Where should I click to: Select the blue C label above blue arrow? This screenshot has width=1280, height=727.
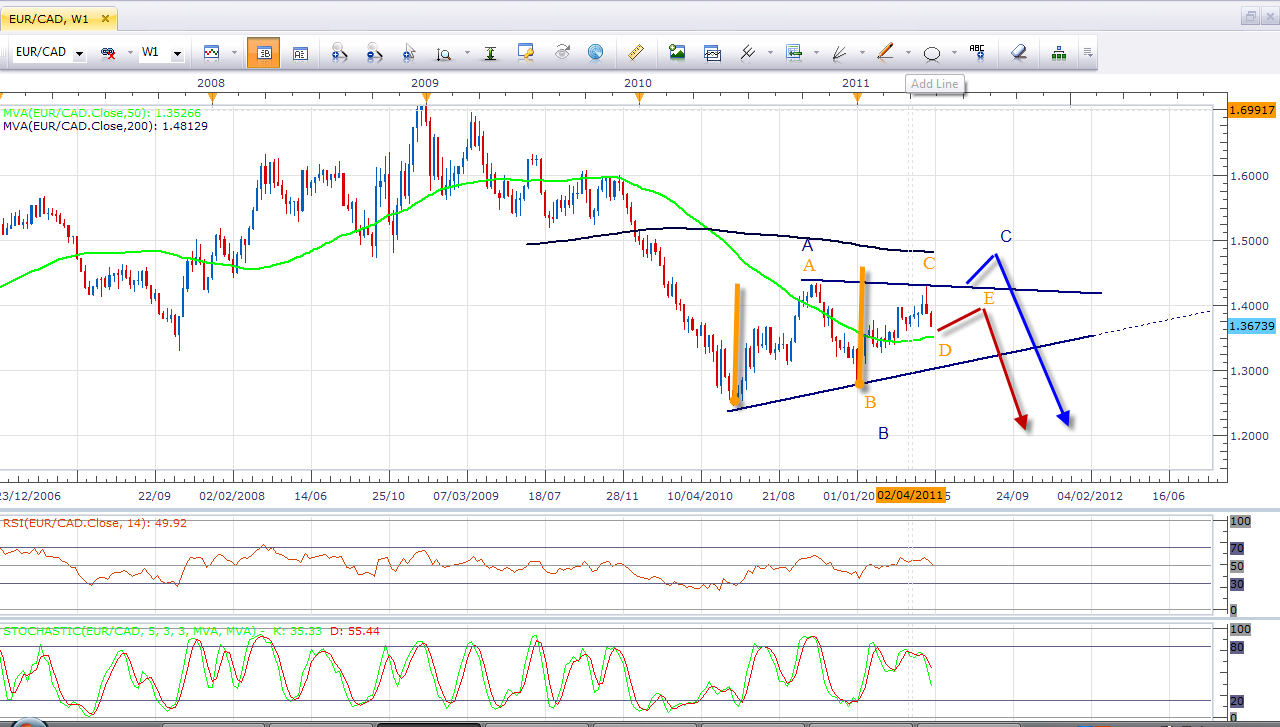[x=1006, y=237]
